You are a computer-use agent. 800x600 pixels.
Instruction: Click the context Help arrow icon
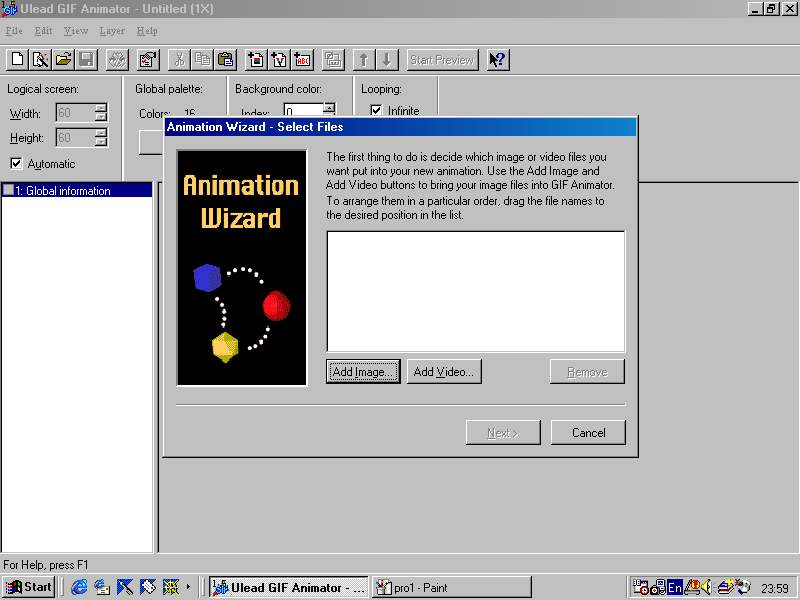(497, 59)
